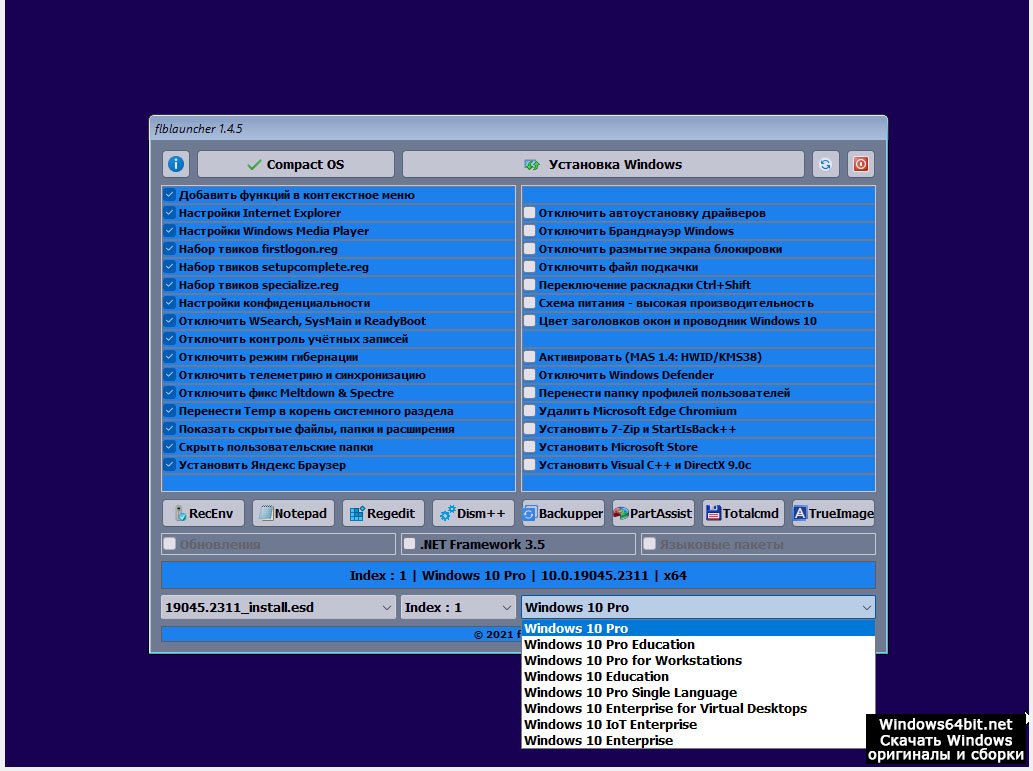Image resolution: width=1033 pixels, height=771 pixels.
Task: Launch the TrueImage tool
Action: click(x=833, y=513)
